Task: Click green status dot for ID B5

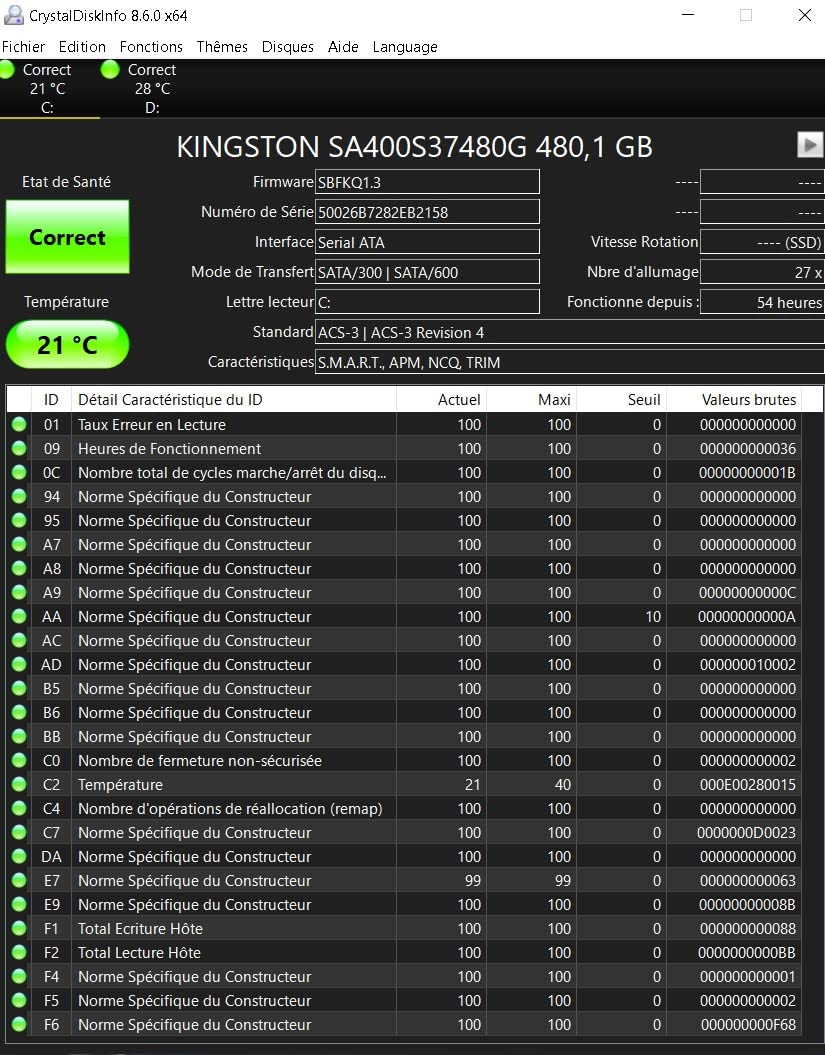Action: (x=19, y=688)
